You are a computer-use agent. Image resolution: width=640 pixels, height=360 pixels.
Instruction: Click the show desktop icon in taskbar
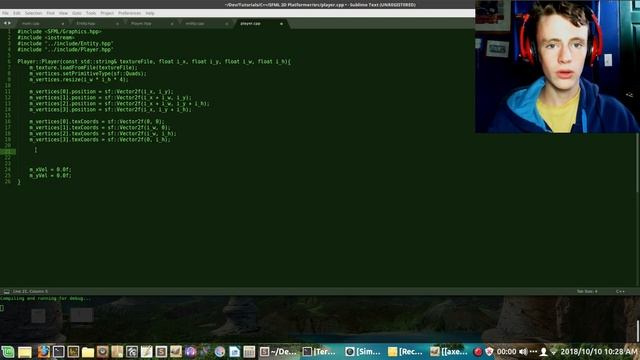coord(24,351)
